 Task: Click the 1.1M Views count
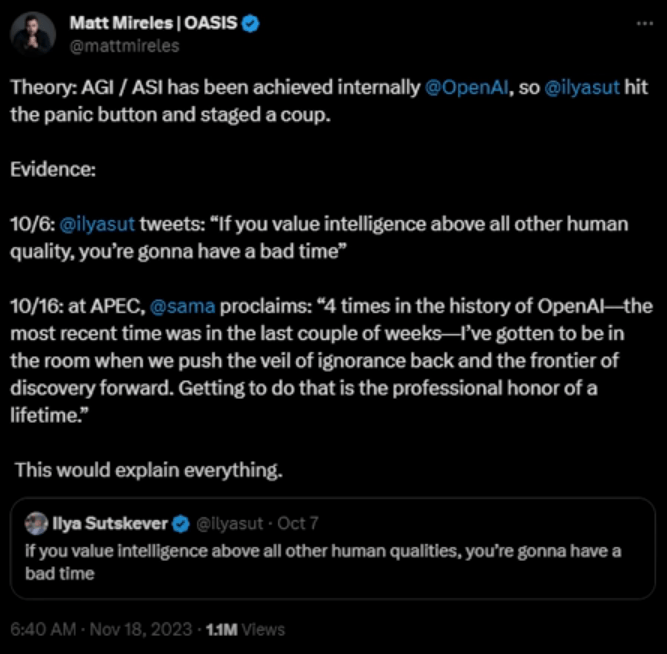pyautogui.click(x=244, y=630)
